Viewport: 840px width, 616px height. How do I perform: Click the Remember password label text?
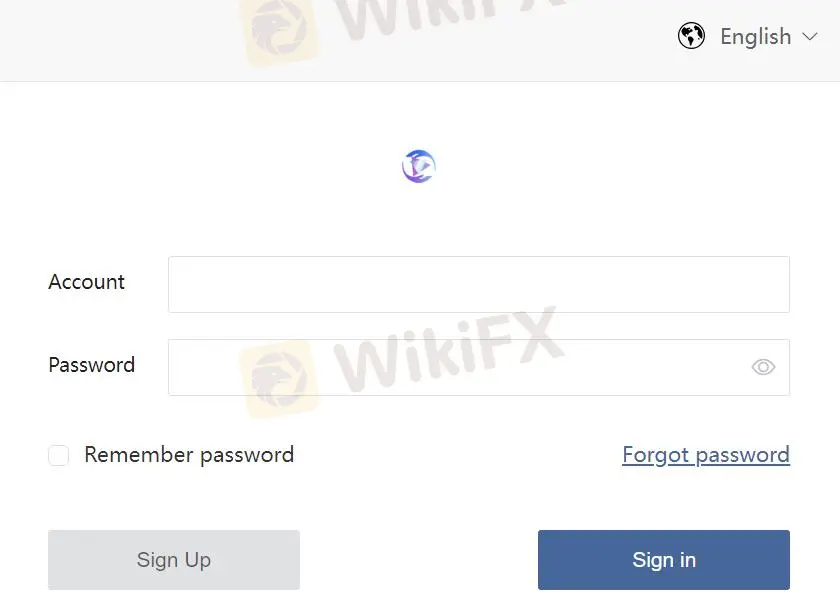189,455
